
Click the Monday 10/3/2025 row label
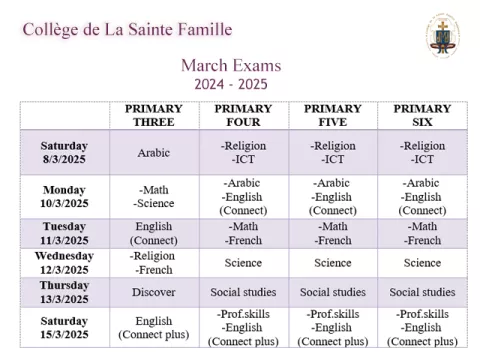(x=64, y=196)
